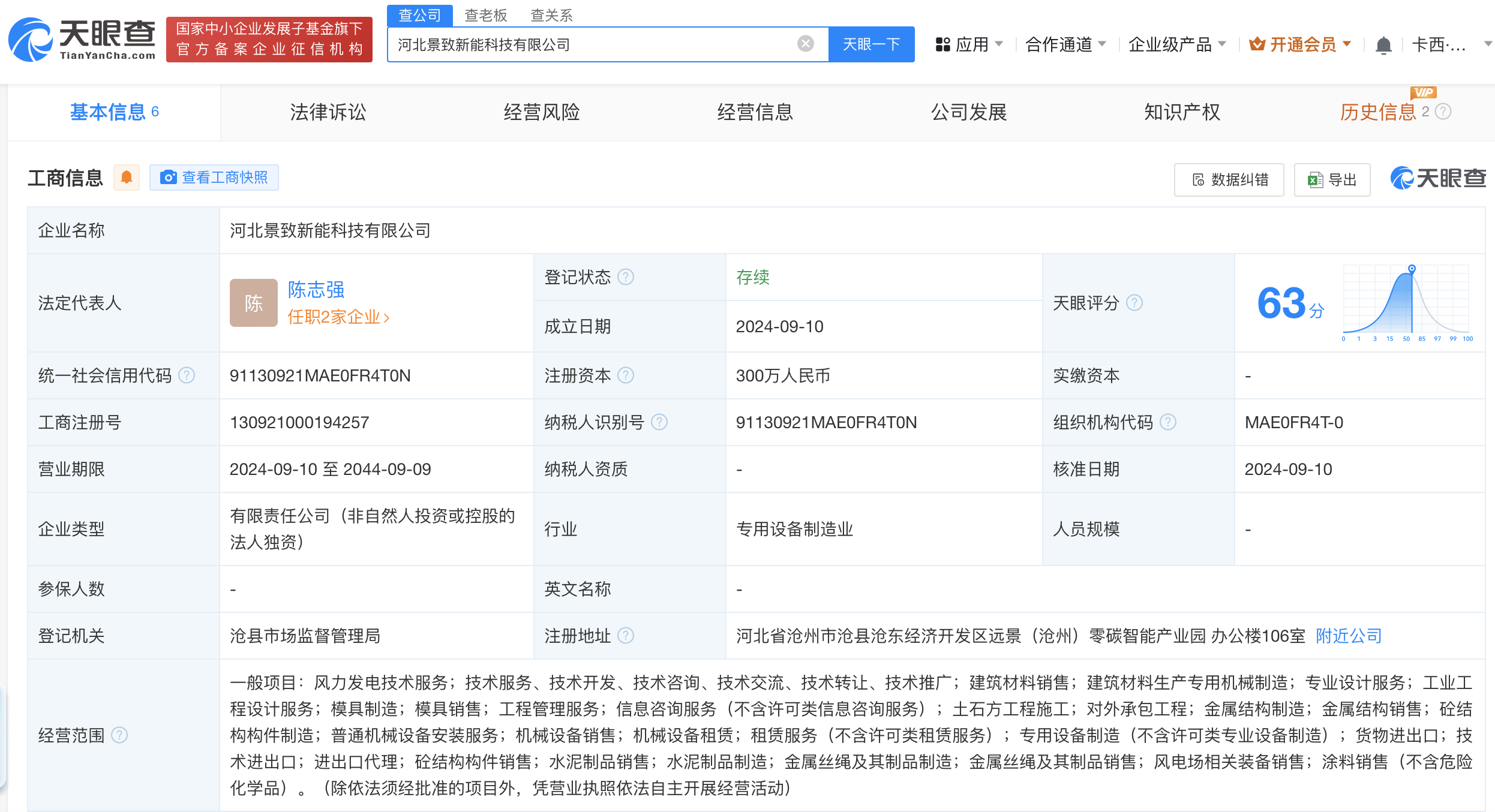The width and height of the screenshot is (1495, 812).
Task: Open the 附近公司 link
Action: 1347,636
